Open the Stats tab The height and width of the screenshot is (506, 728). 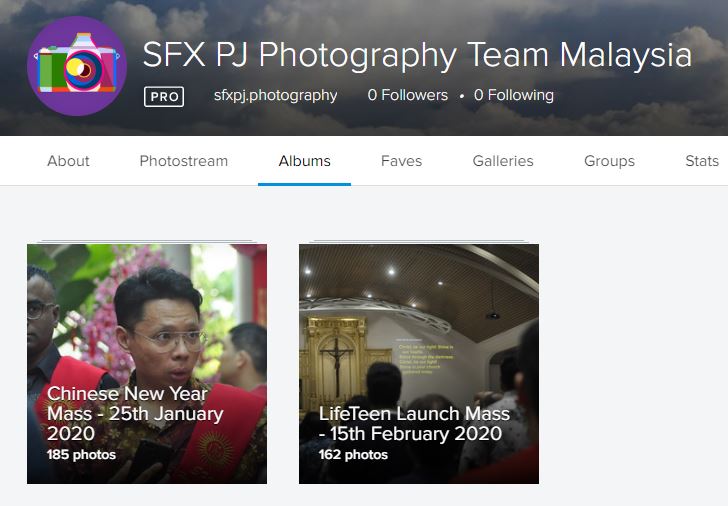click(701, 161)
